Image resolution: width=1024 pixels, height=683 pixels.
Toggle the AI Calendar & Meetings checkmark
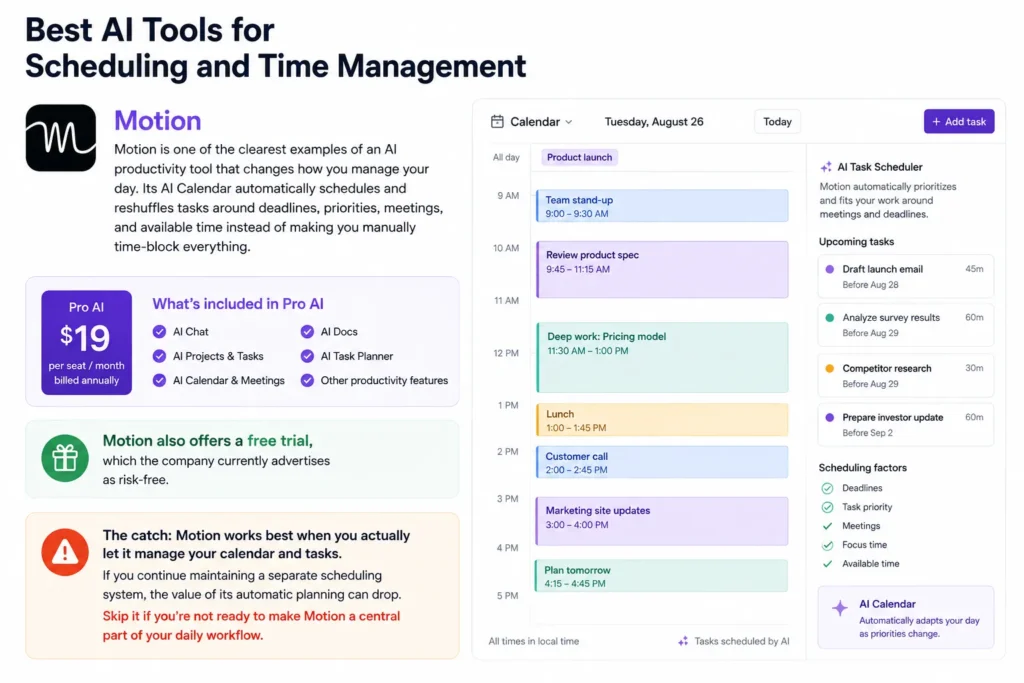tap(159, 380)
